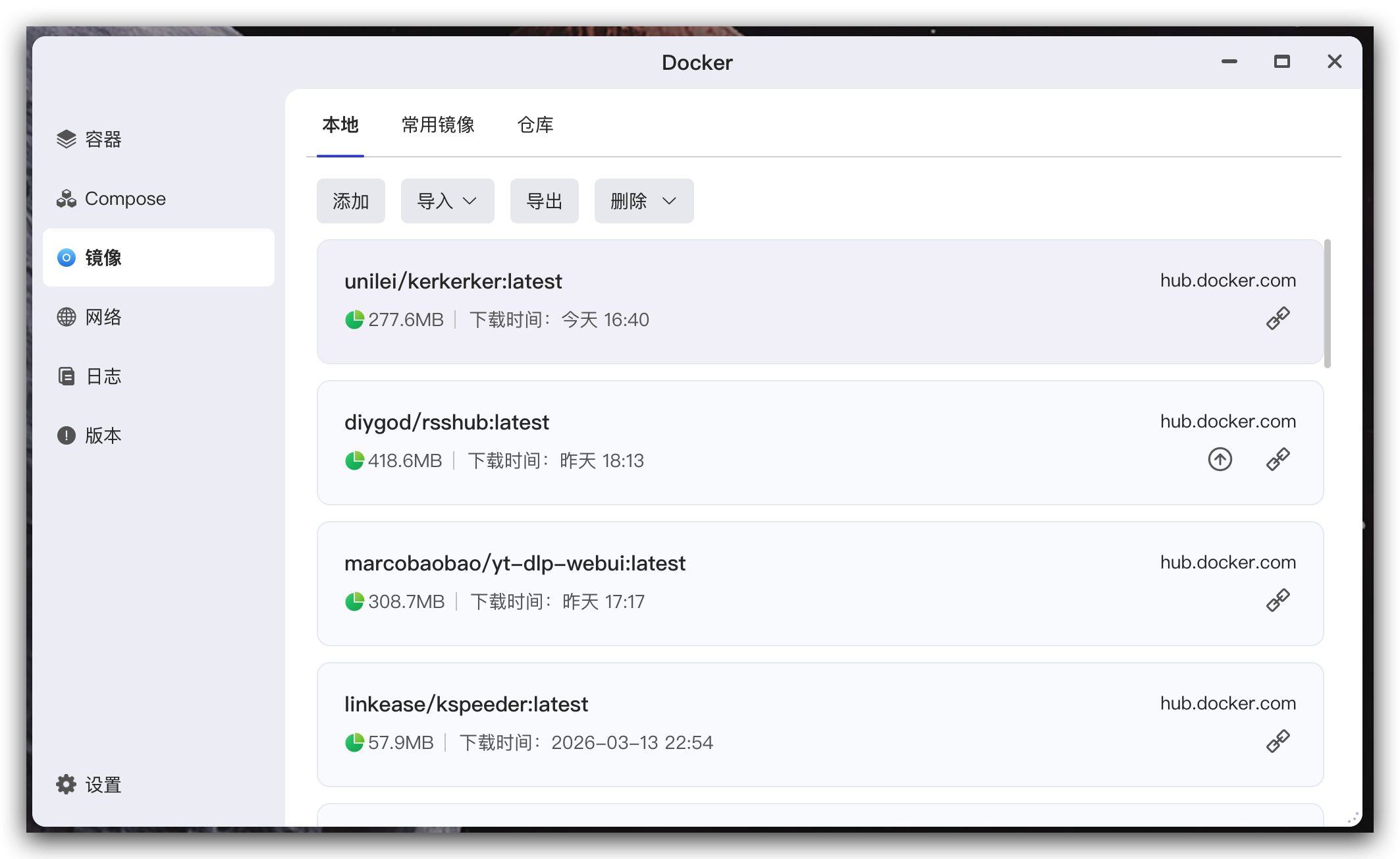The width and height of the screenshot is (1400, 859).
Task: Open the 网络 network page
Action: tap(90, 317)
